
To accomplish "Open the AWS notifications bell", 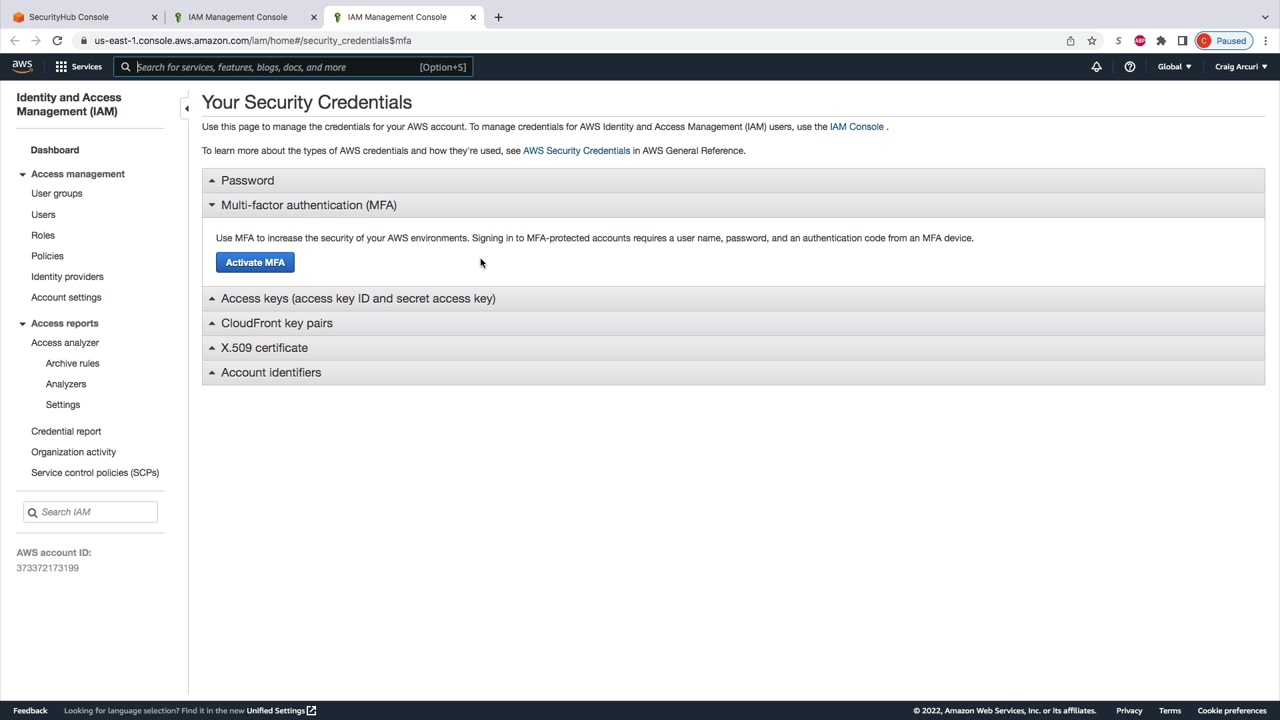I will [x=1096, y=67].
